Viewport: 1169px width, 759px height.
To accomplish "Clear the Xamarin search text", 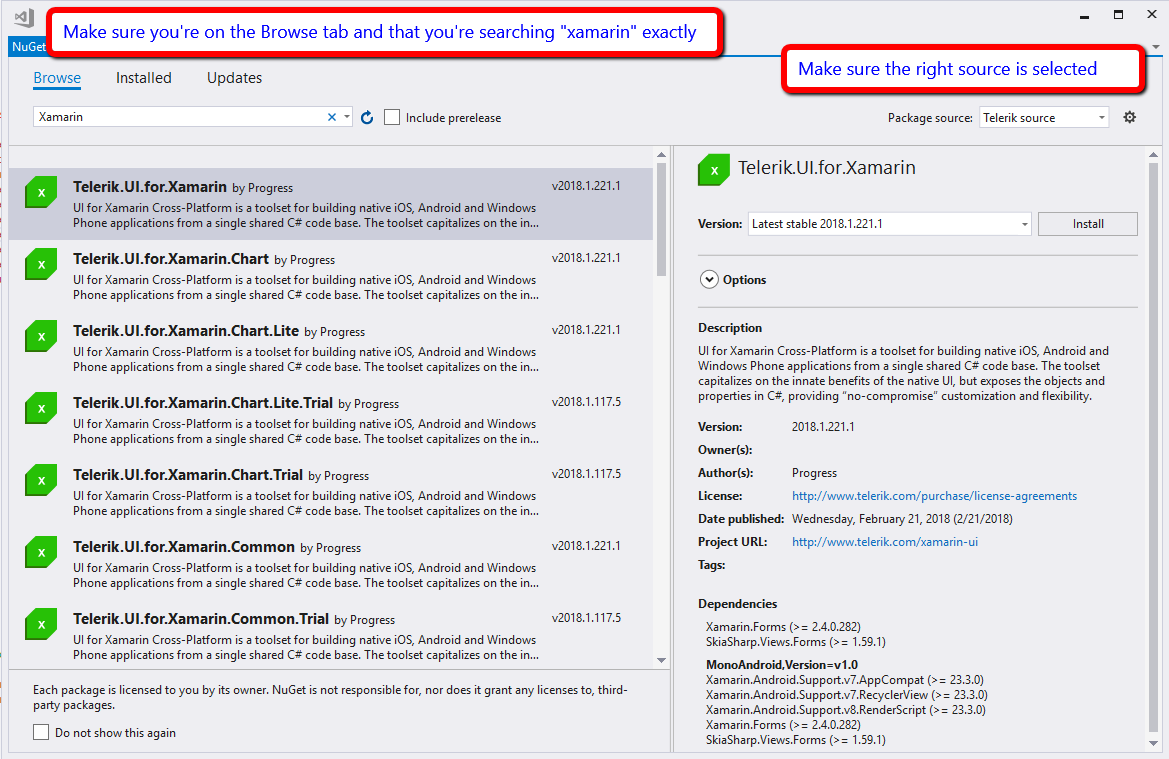I will pyautogui.click(x=332, y=117).
